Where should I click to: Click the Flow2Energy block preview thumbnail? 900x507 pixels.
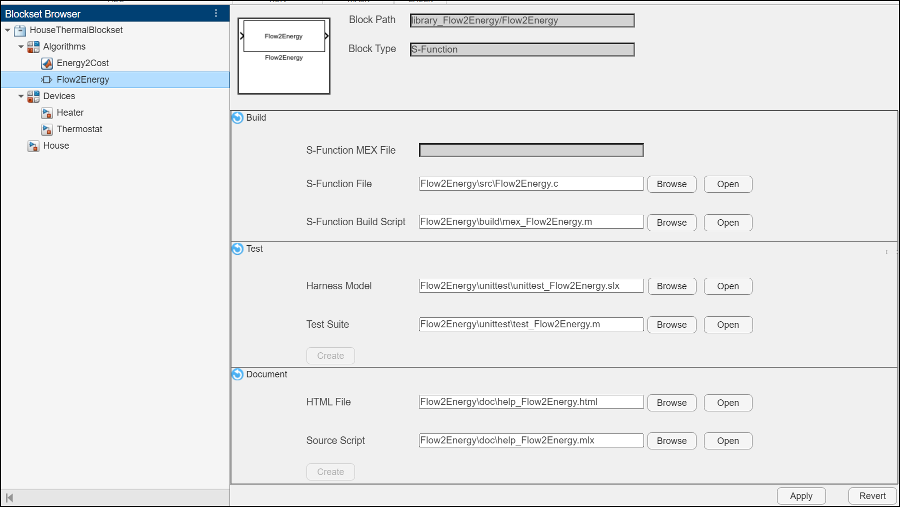pos(284,56)
